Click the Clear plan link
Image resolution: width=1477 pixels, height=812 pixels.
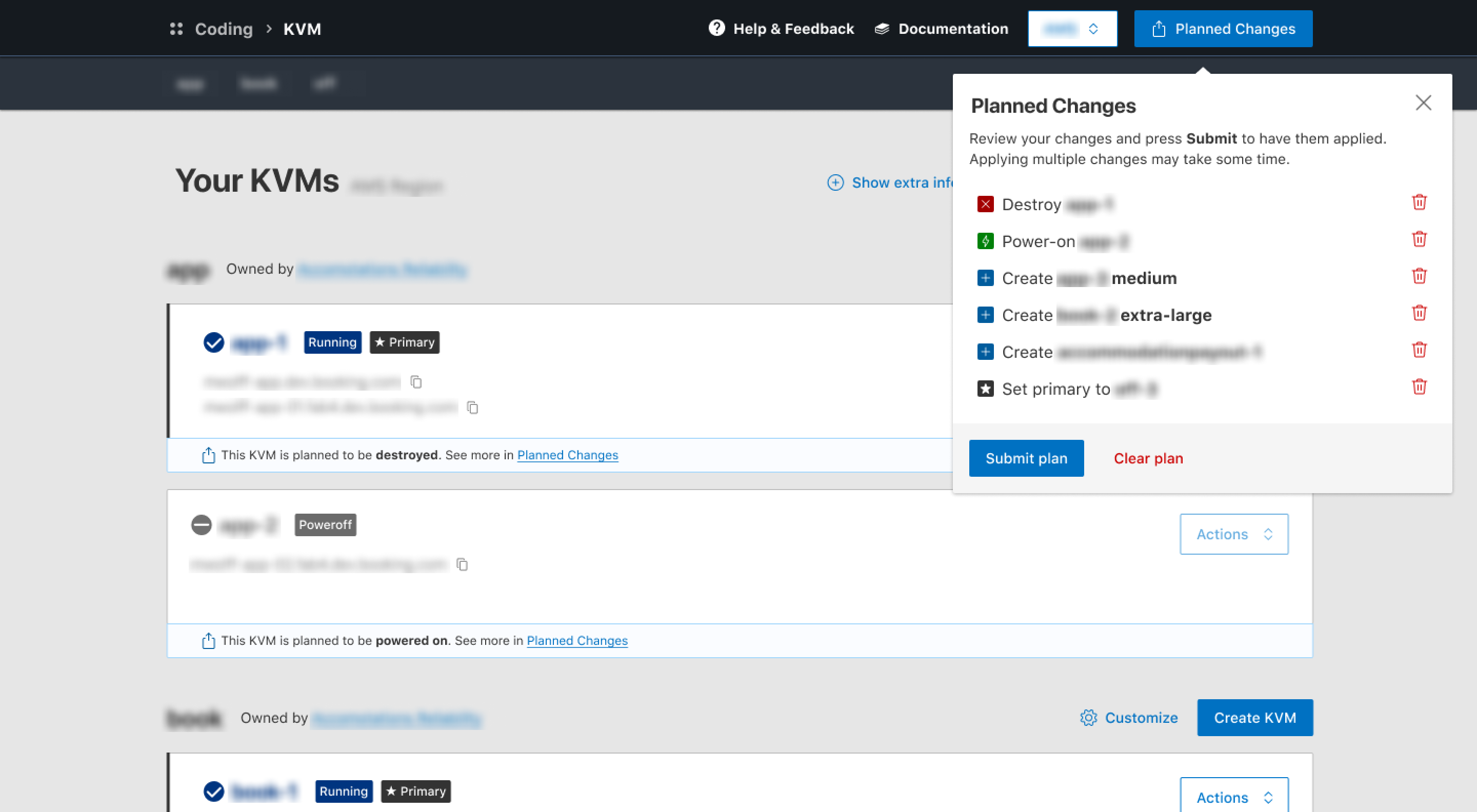click(1148, 458)
